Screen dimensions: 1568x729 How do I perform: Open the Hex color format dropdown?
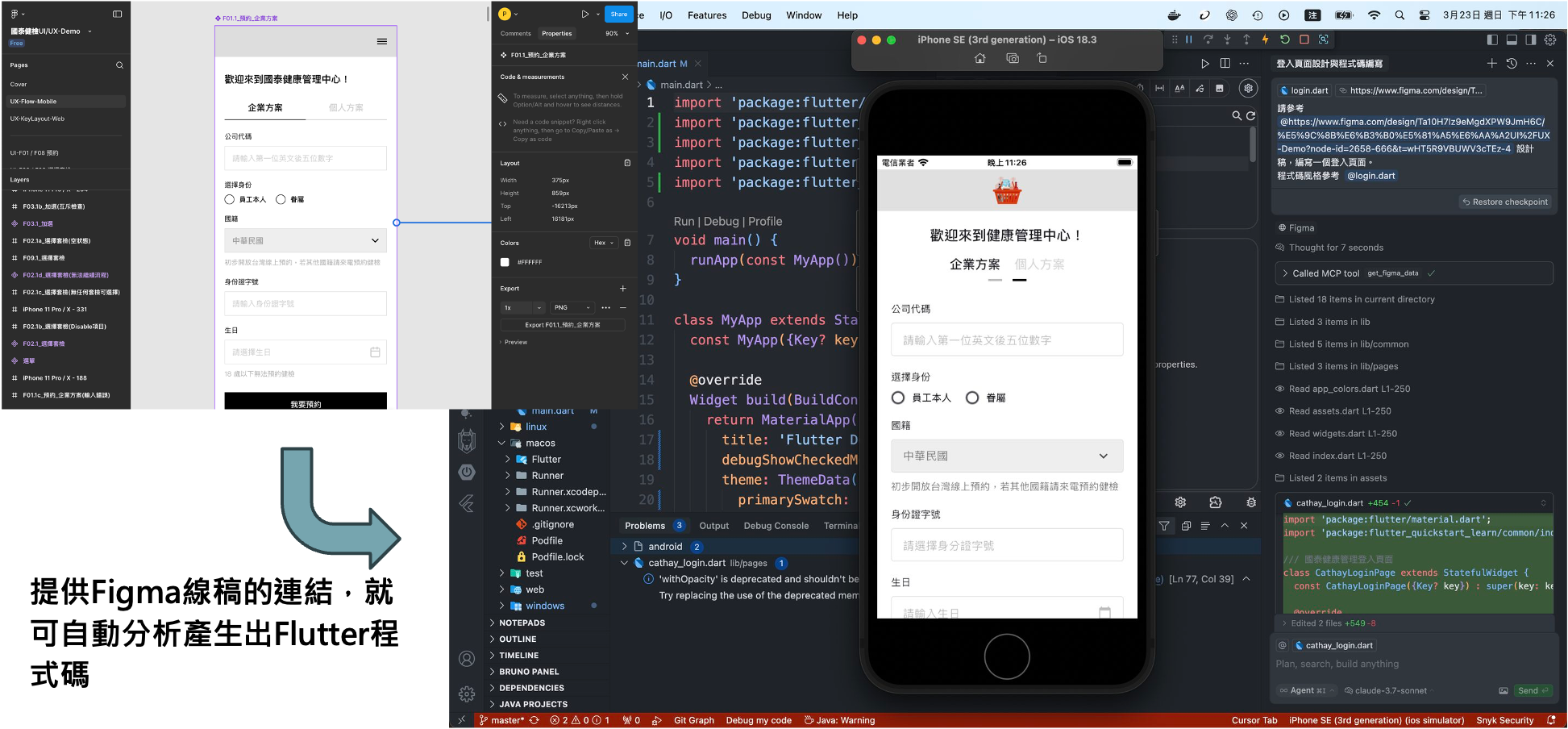click(x=604, y=243)
